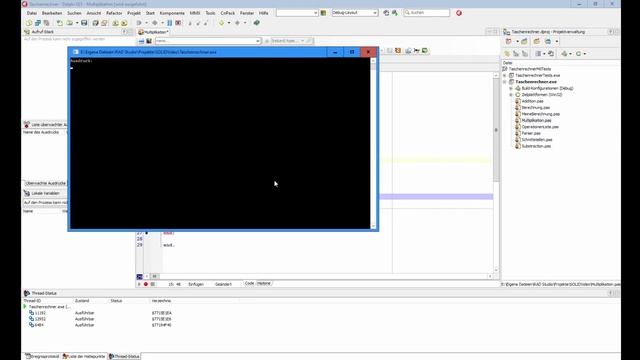Open the Start menu in menu bar

click(x=150, y=13)
